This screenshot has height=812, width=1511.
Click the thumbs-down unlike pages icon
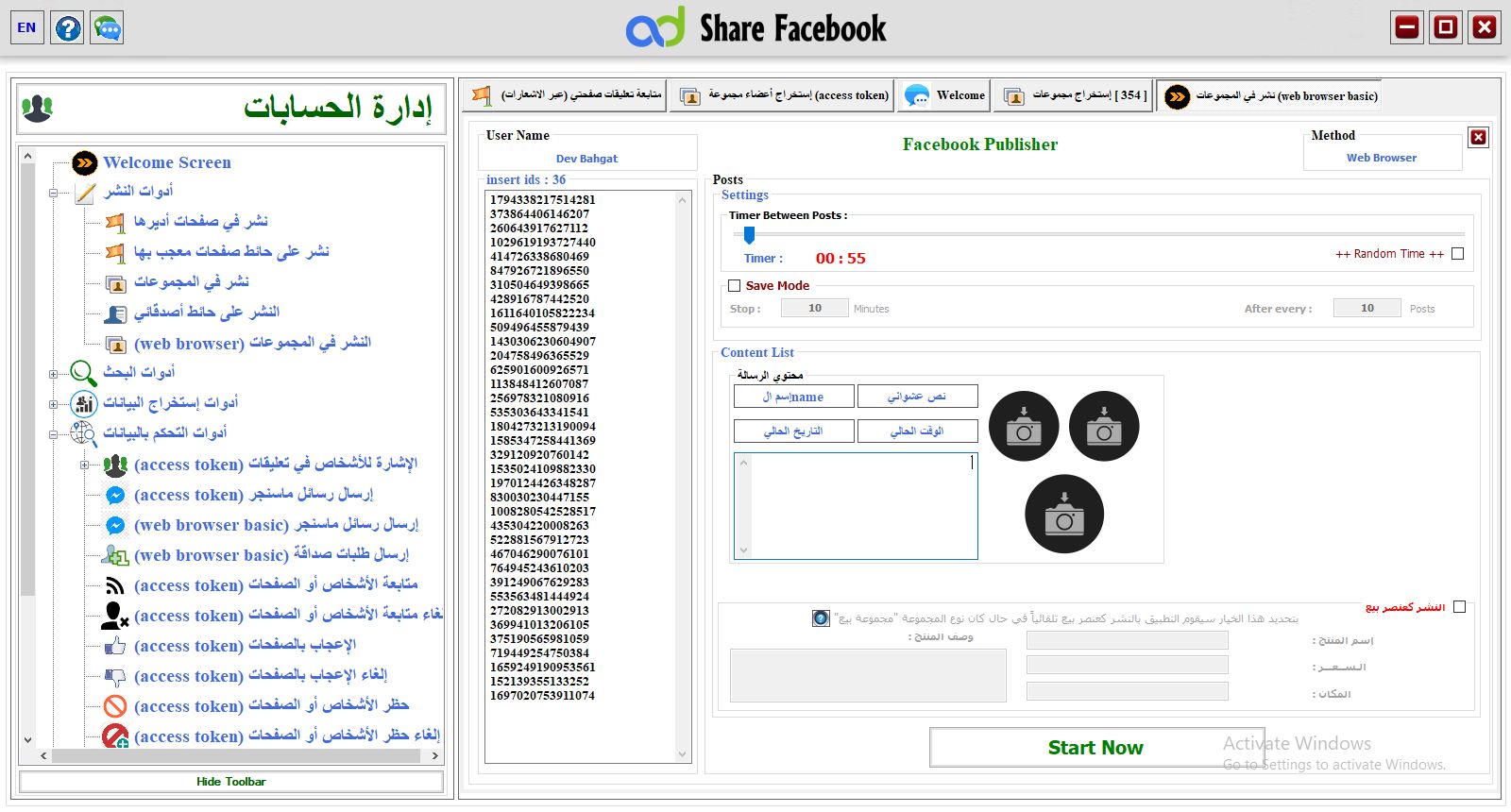pyautogui.click(x=115, y=677)
